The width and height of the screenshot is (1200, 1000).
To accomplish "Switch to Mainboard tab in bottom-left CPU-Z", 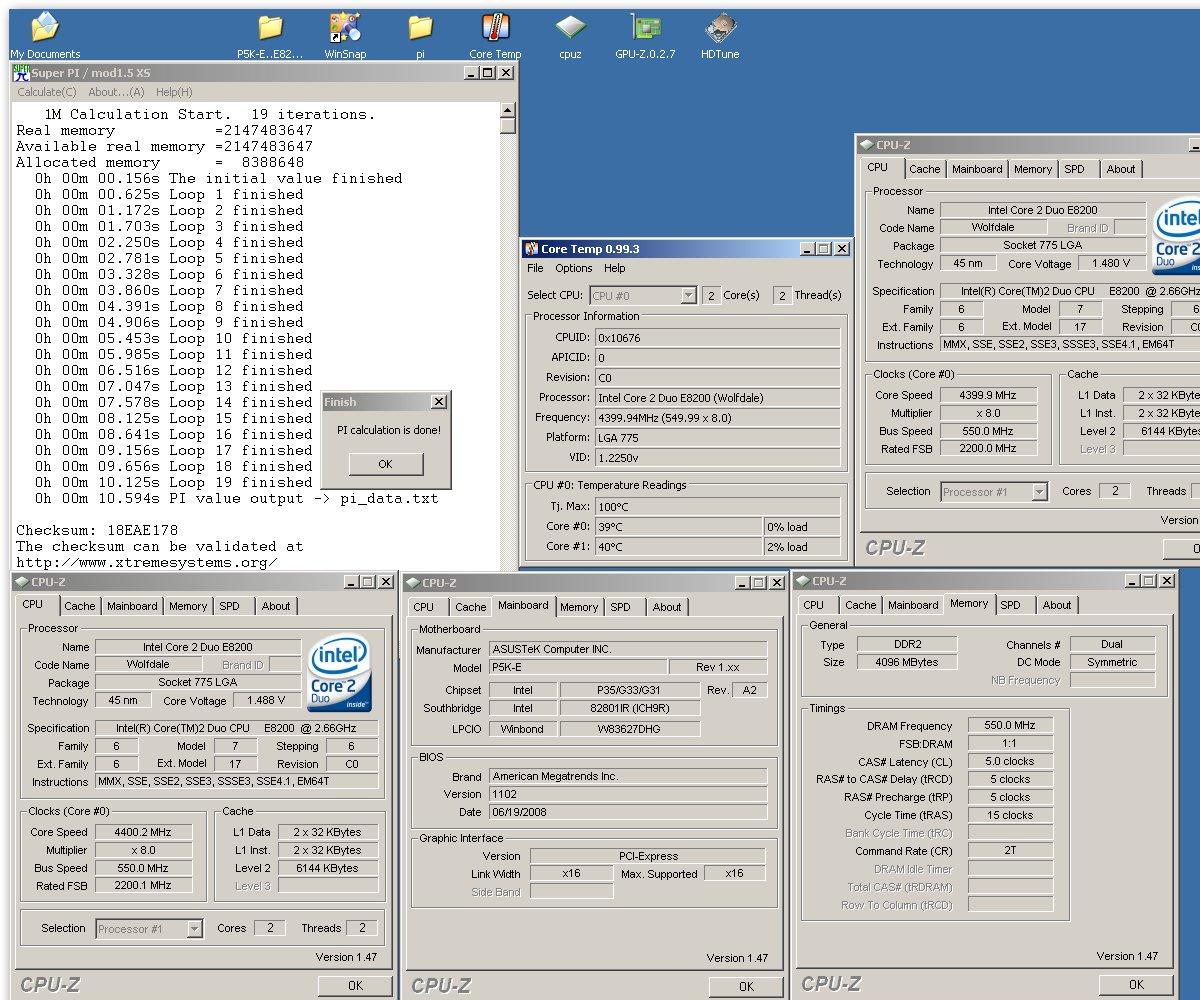I will [x=132, y=606].
